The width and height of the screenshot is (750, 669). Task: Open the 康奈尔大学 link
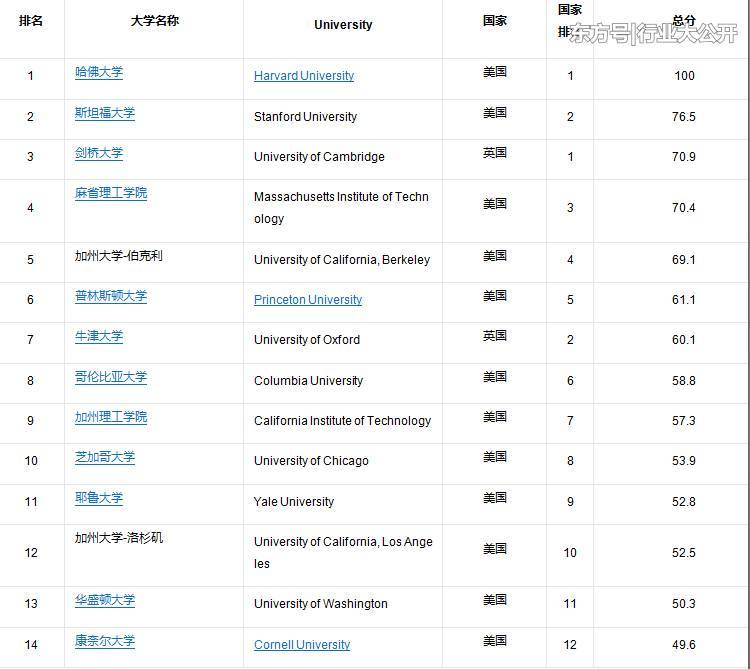click(x=105, y=641)
